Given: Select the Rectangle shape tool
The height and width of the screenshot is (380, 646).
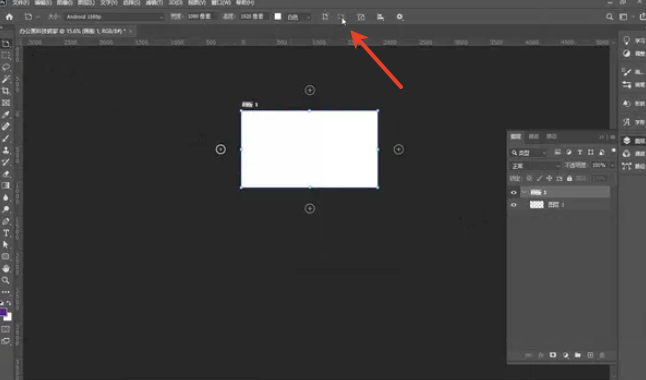Looking at the screenshot, I should [6, 256].
